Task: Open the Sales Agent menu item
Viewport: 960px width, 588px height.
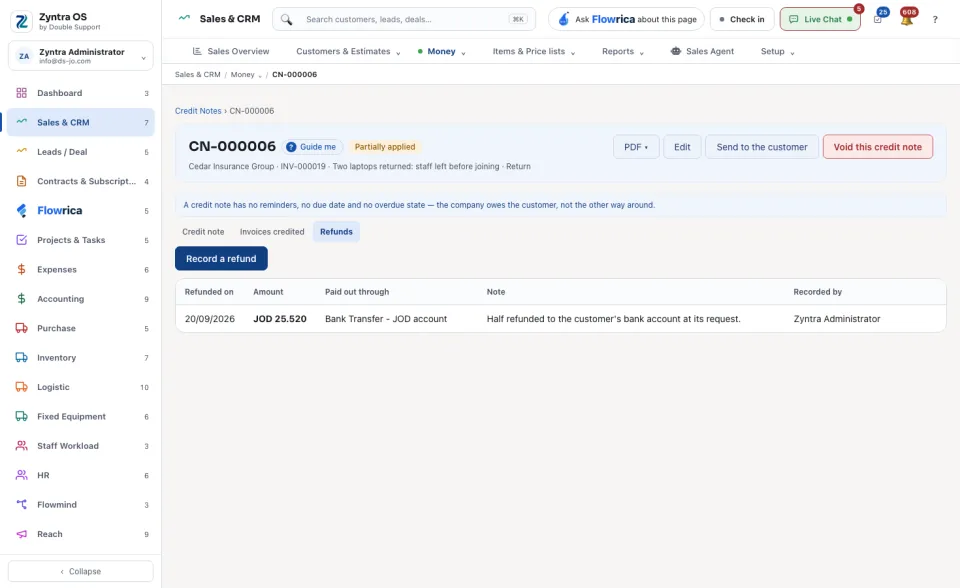Action: (x=702, y=51)
